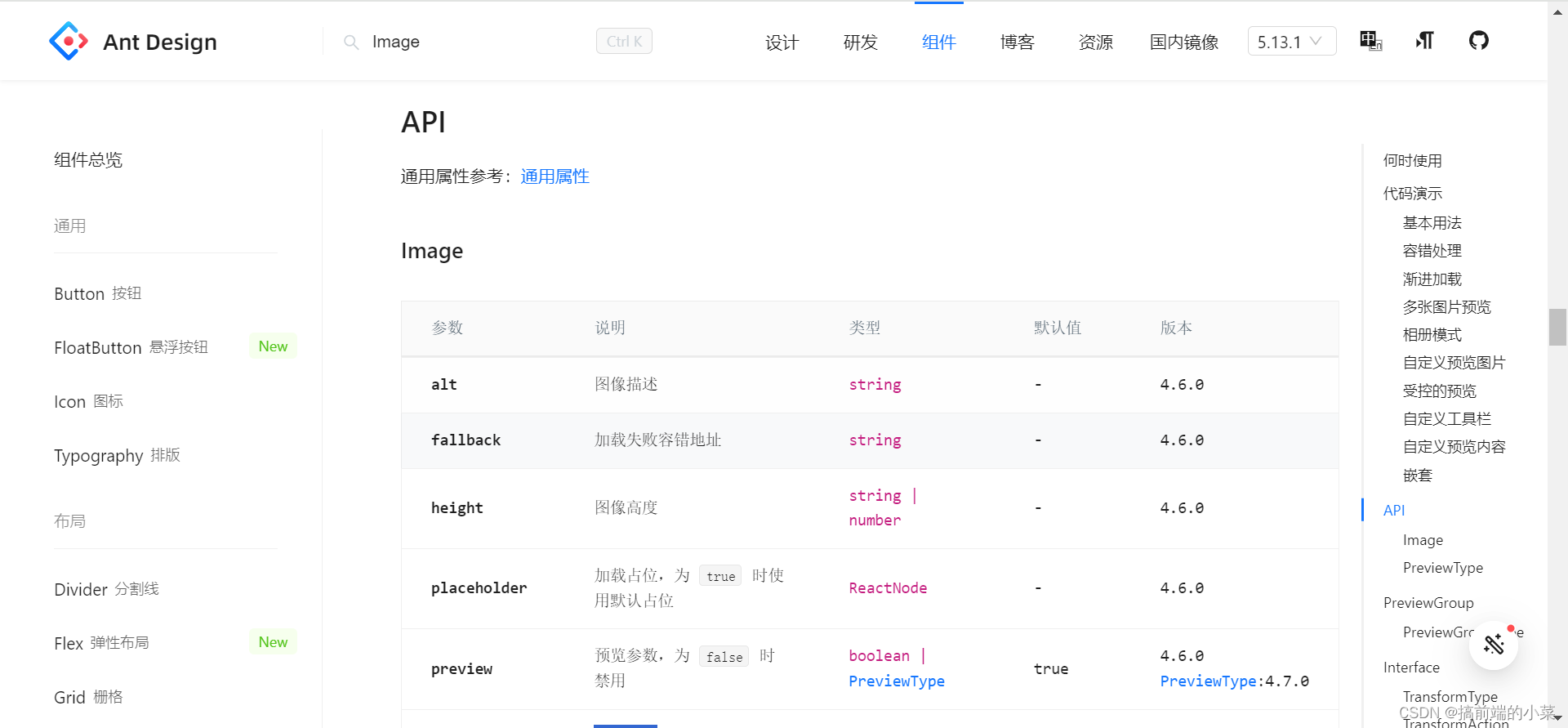Image resolution: width=1568 pixels, height=728 pixels.
Task: Open the 博客 nav menu item
Action: click(x=1017, y=42)
